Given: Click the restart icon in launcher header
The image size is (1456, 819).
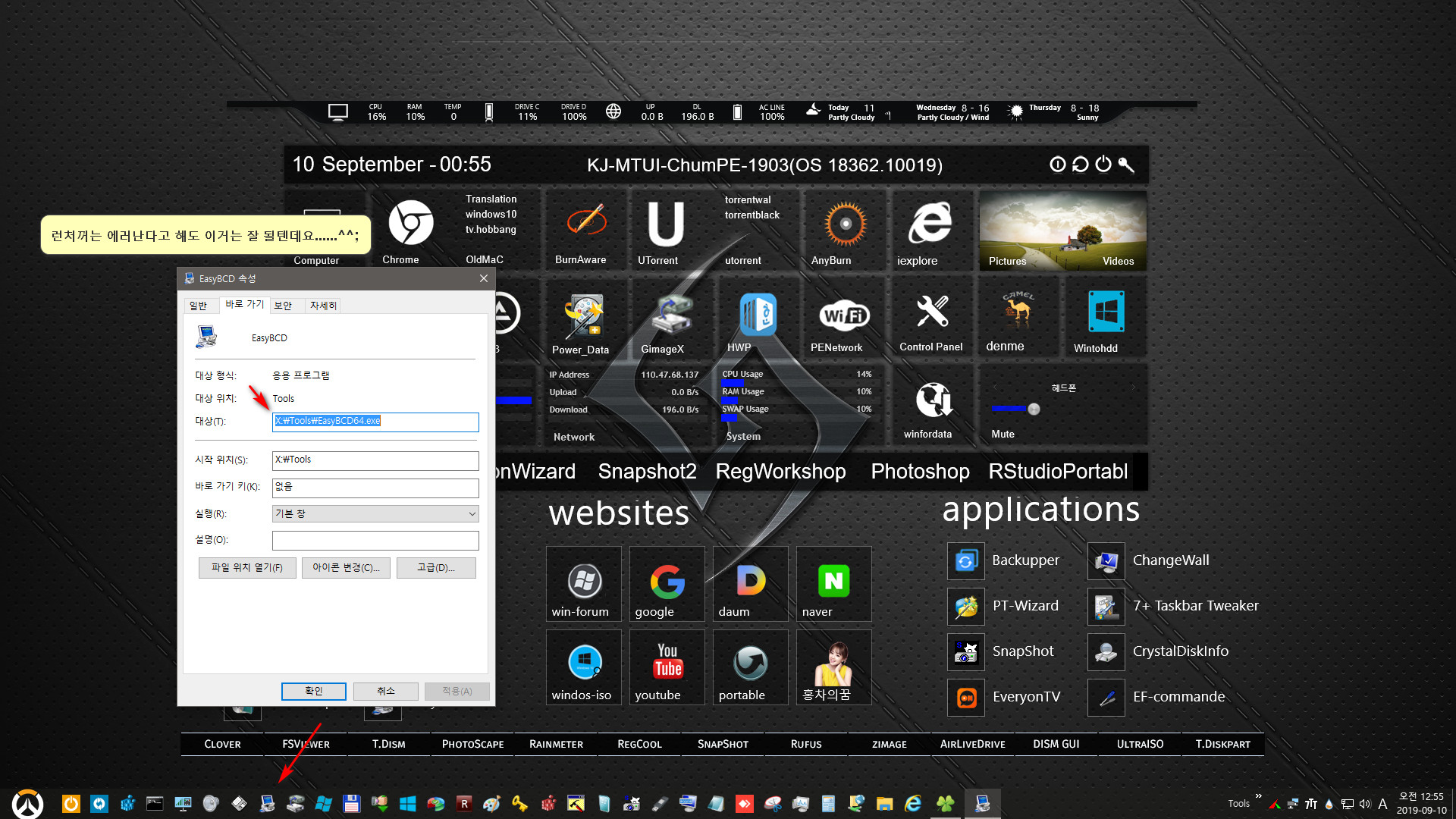Looking at the screenshot, I should click(1081, 165).
